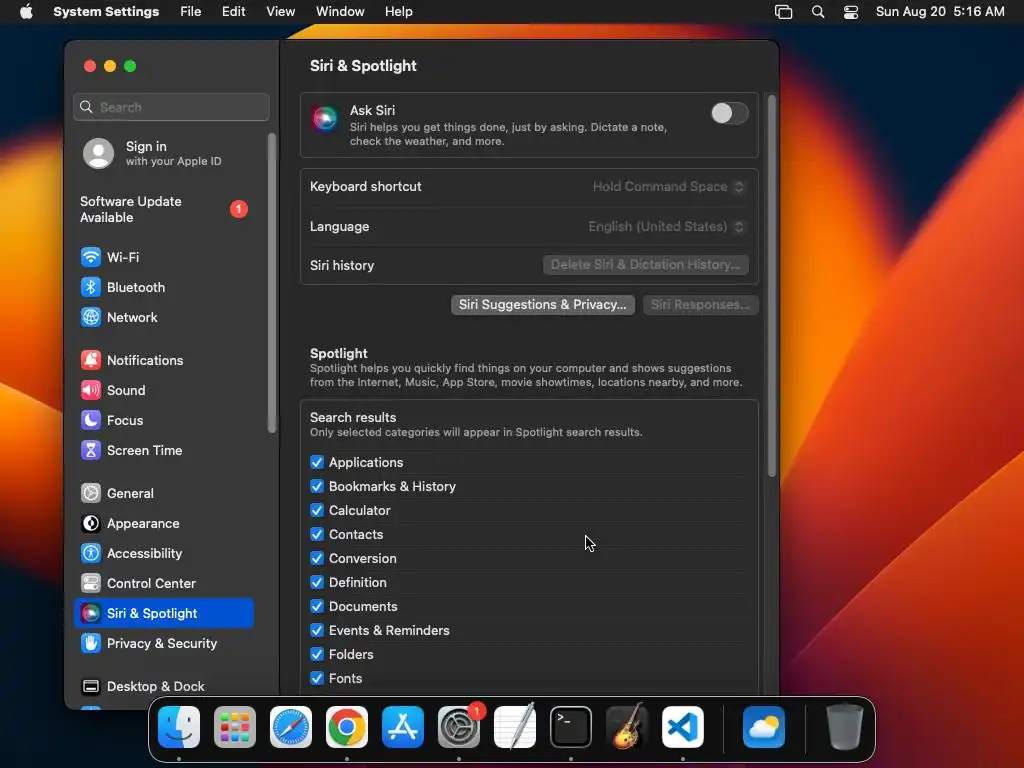Screen dimensions: 1024x768
Task: Click the sidebar scrollbar
Action: (x=272, y=283)
